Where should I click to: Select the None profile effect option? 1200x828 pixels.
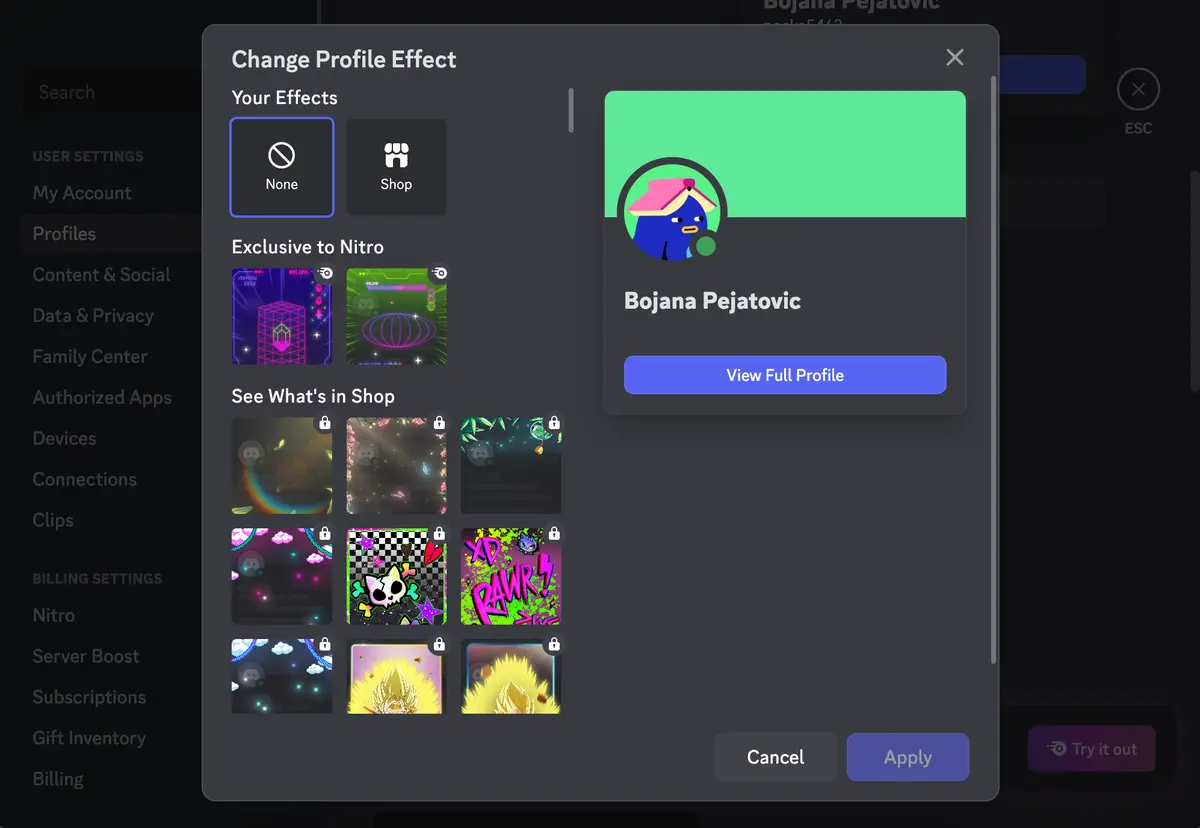coord(281,166)
